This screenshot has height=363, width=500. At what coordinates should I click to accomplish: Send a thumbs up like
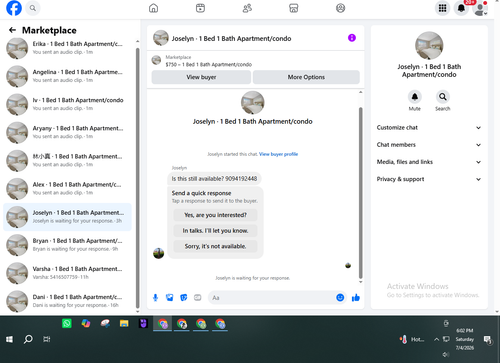(x=356, y=298)
